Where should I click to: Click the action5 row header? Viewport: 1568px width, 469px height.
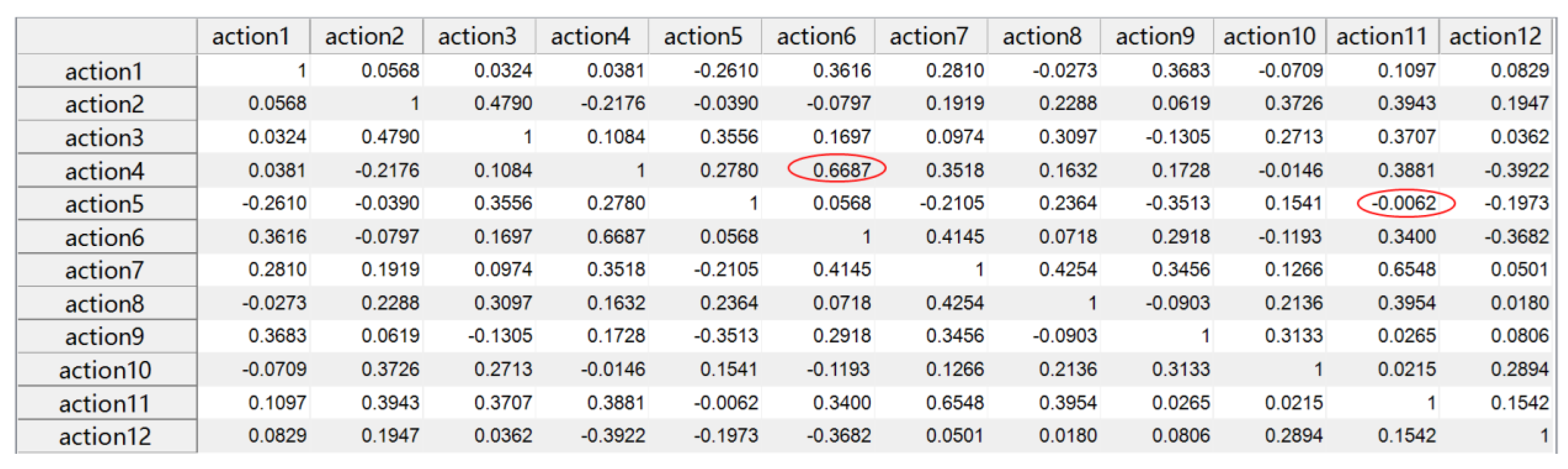point(105,204)
